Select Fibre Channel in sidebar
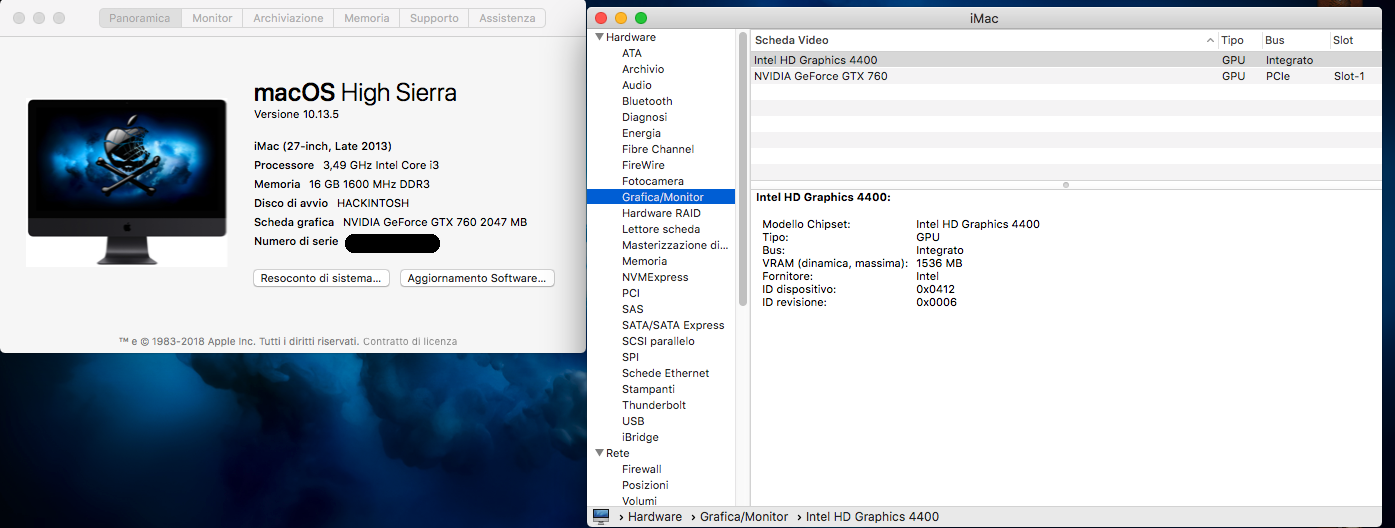This screenshot has width=1395, height=528. pos(658,149)
